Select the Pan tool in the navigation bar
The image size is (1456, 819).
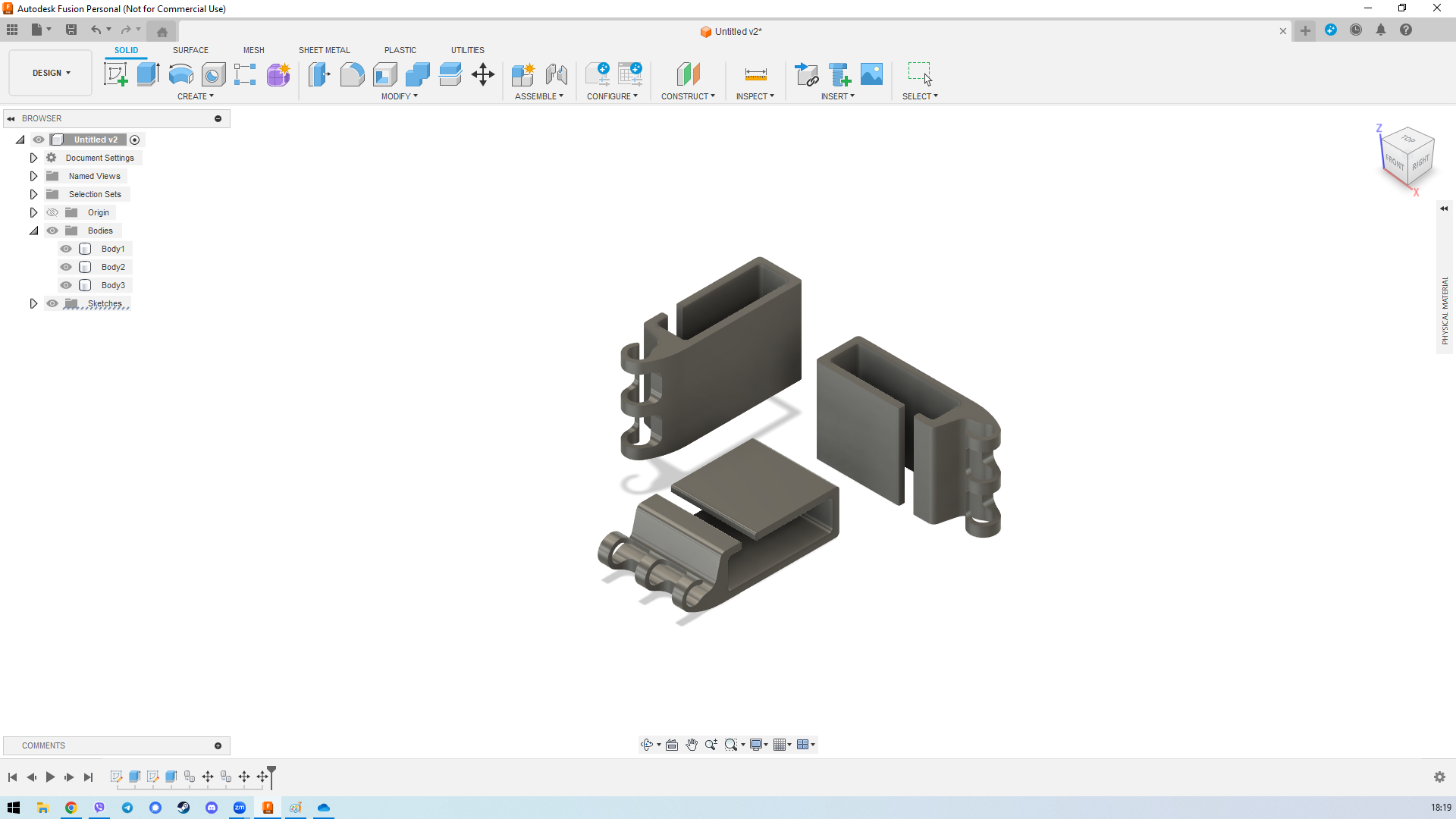coord(692,745)
